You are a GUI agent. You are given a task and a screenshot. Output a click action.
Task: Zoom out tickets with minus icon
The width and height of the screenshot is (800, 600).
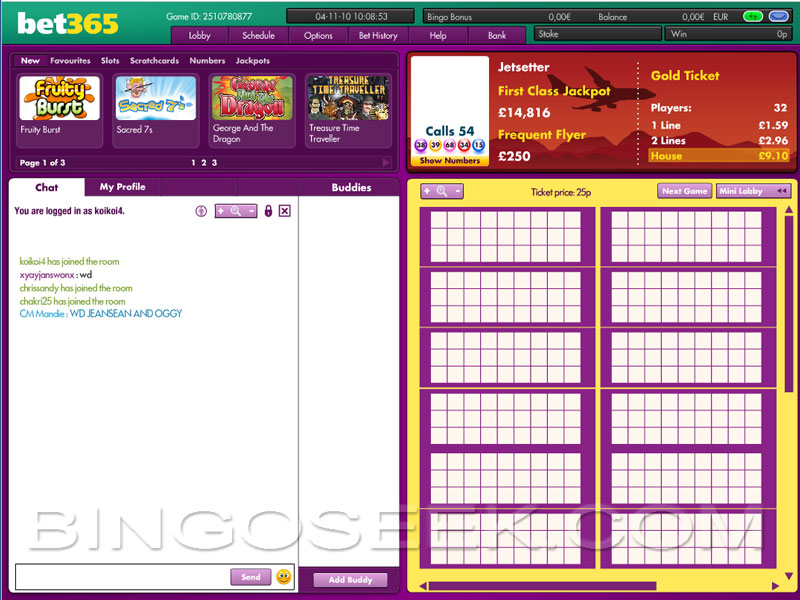pyautogui.click(x=458, y=191)
